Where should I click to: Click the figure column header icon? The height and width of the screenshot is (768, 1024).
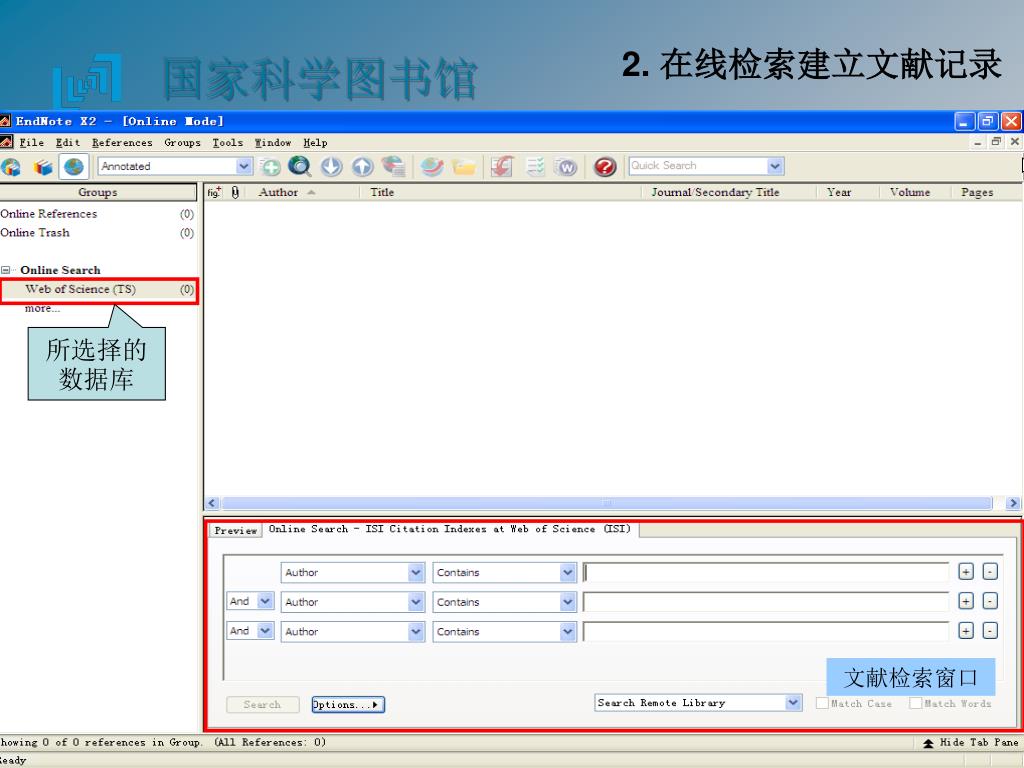pos(214,192)
